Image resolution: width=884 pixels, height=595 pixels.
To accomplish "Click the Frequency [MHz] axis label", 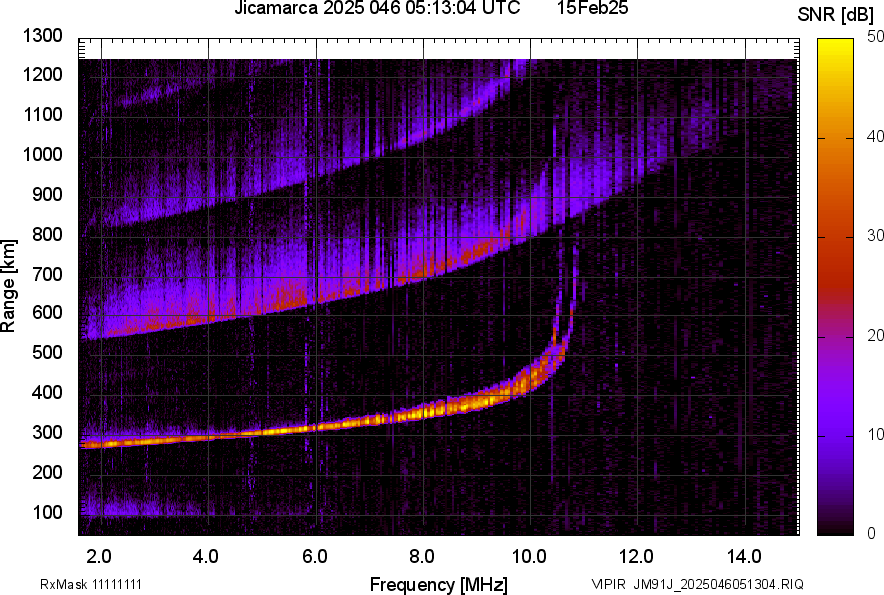I will pyautogui.click(x=438, y=584).
